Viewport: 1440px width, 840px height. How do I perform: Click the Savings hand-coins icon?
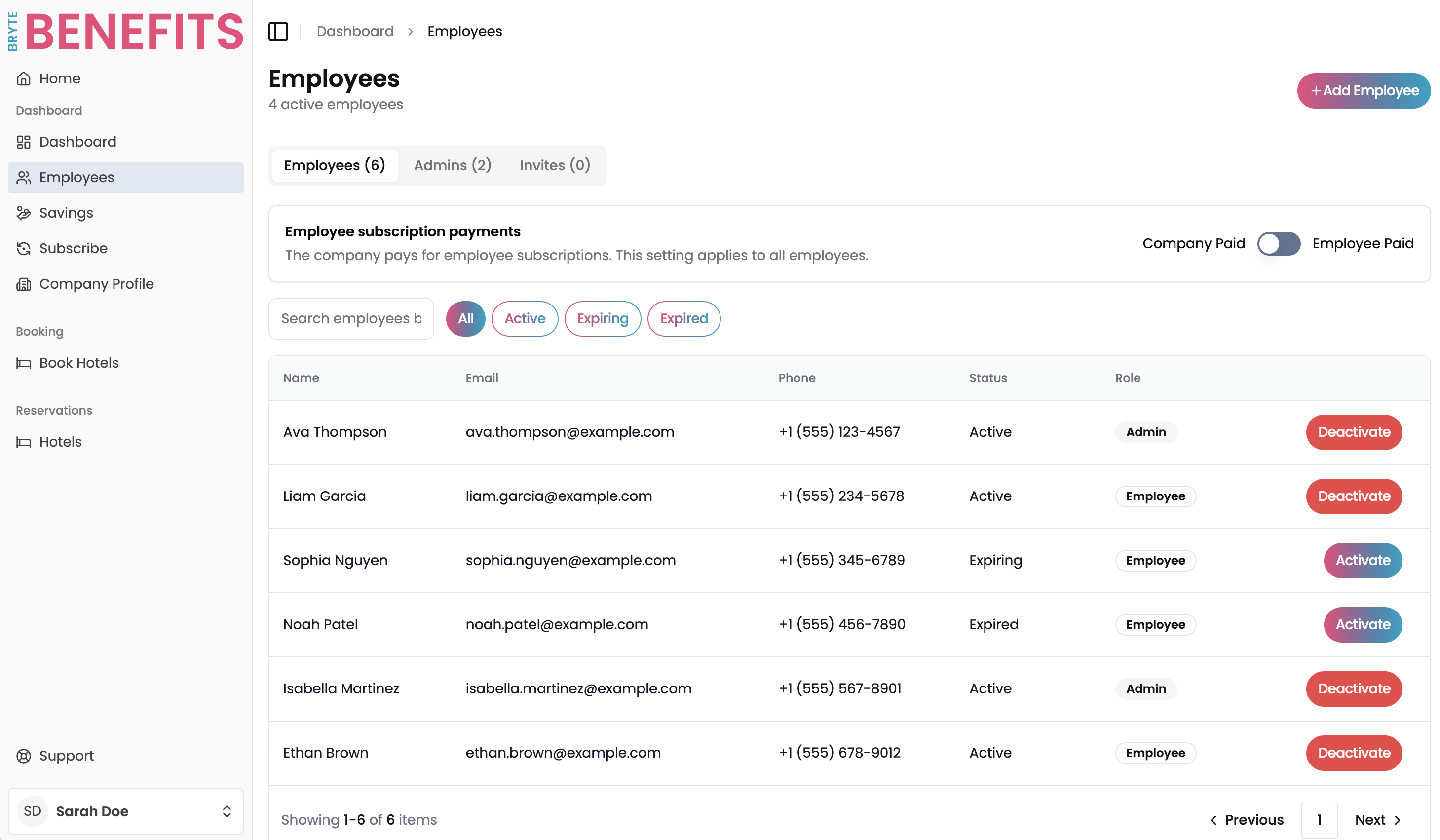click(23, 213)
